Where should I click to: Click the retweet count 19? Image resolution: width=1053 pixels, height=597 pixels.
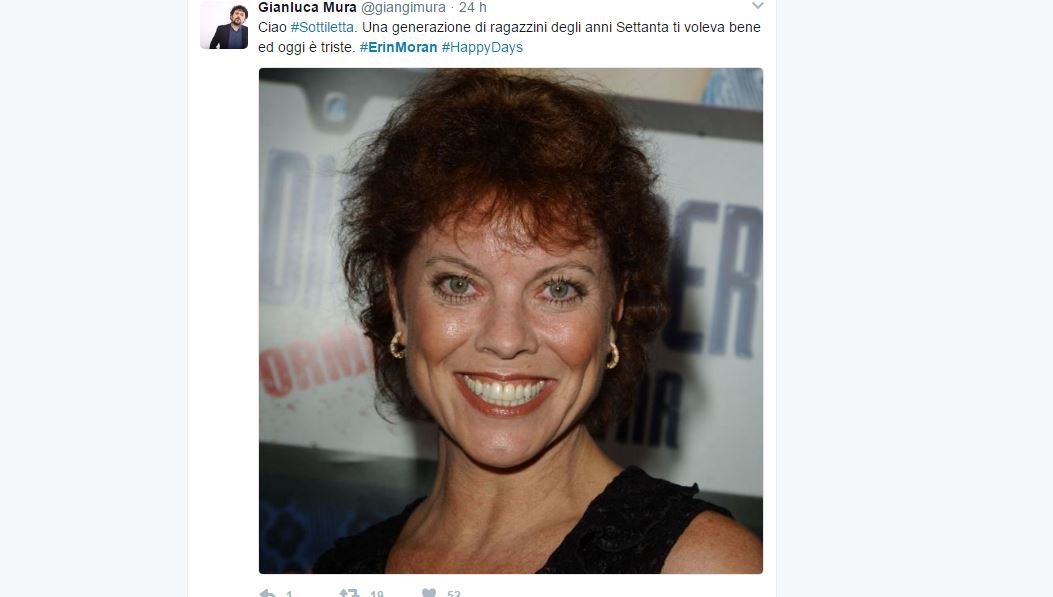coord(377,594)
